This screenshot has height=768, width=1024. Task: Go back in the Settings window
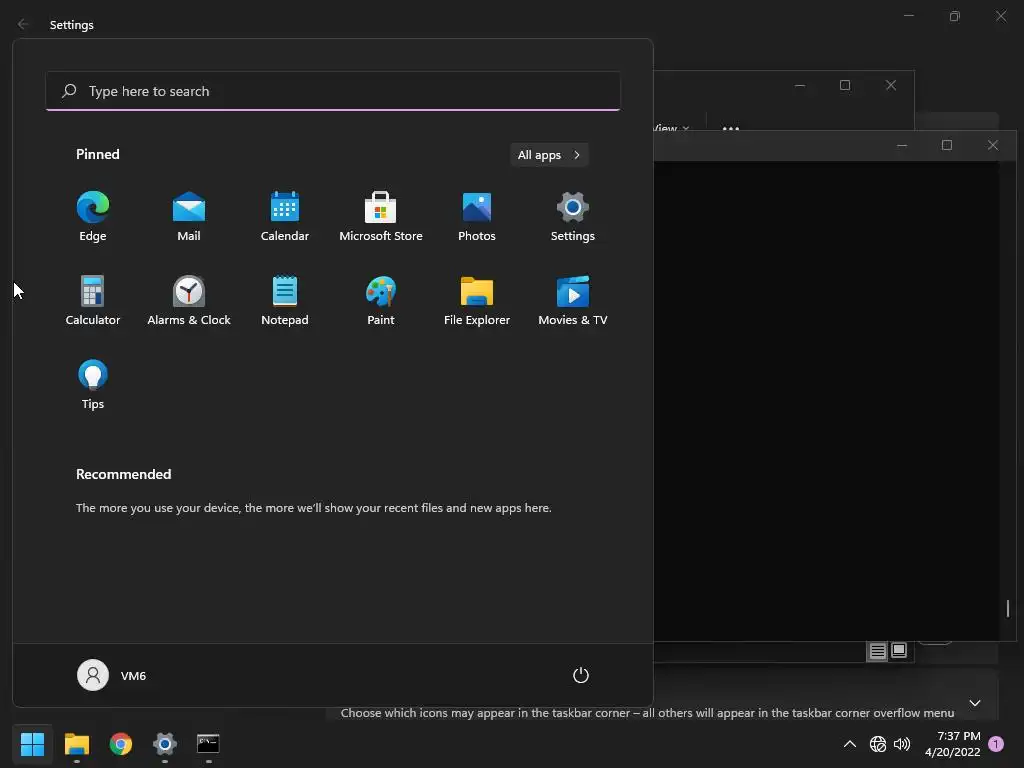point(23,24)
